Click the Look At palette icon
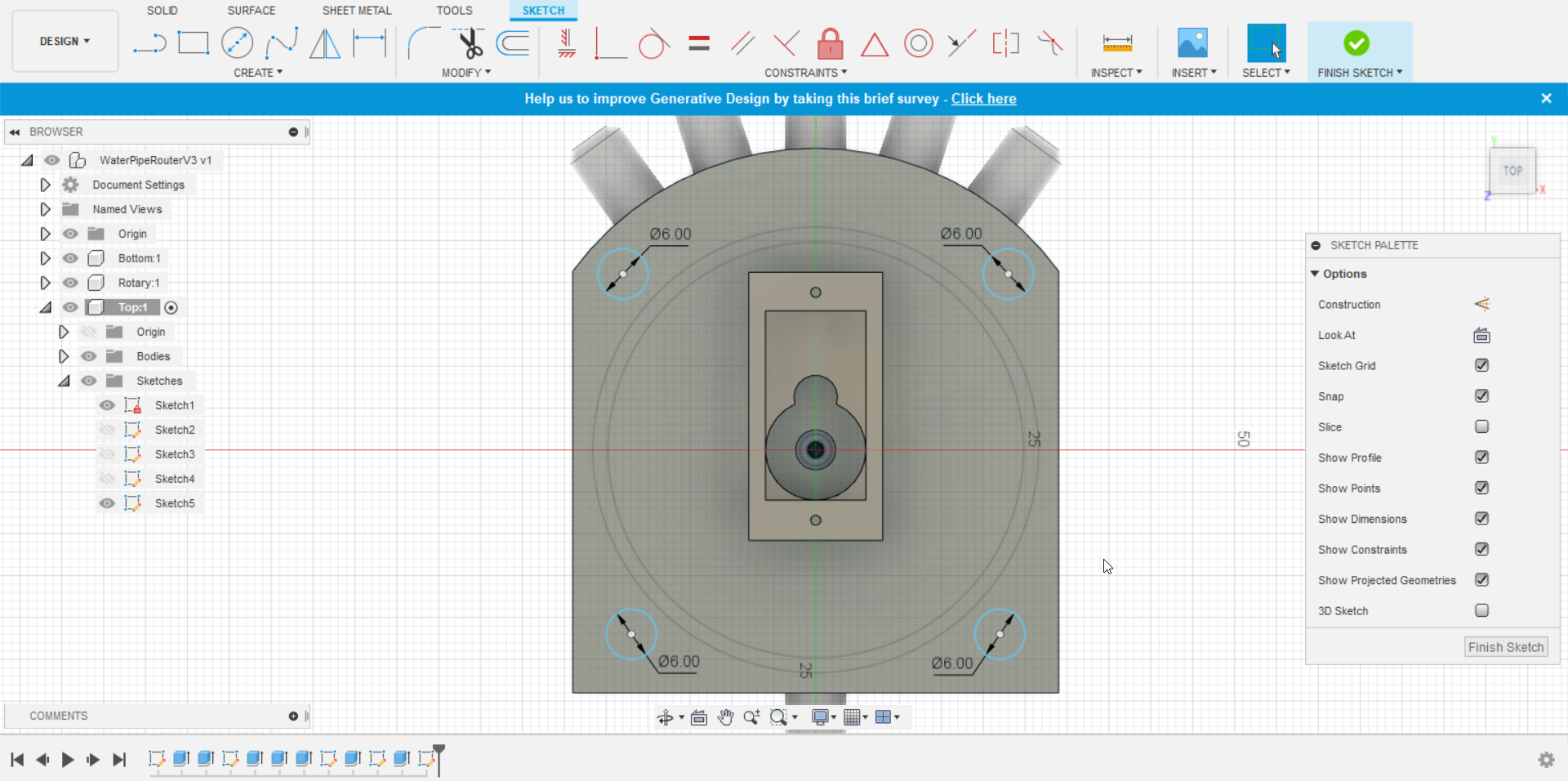 click(x=1481, y=335)
